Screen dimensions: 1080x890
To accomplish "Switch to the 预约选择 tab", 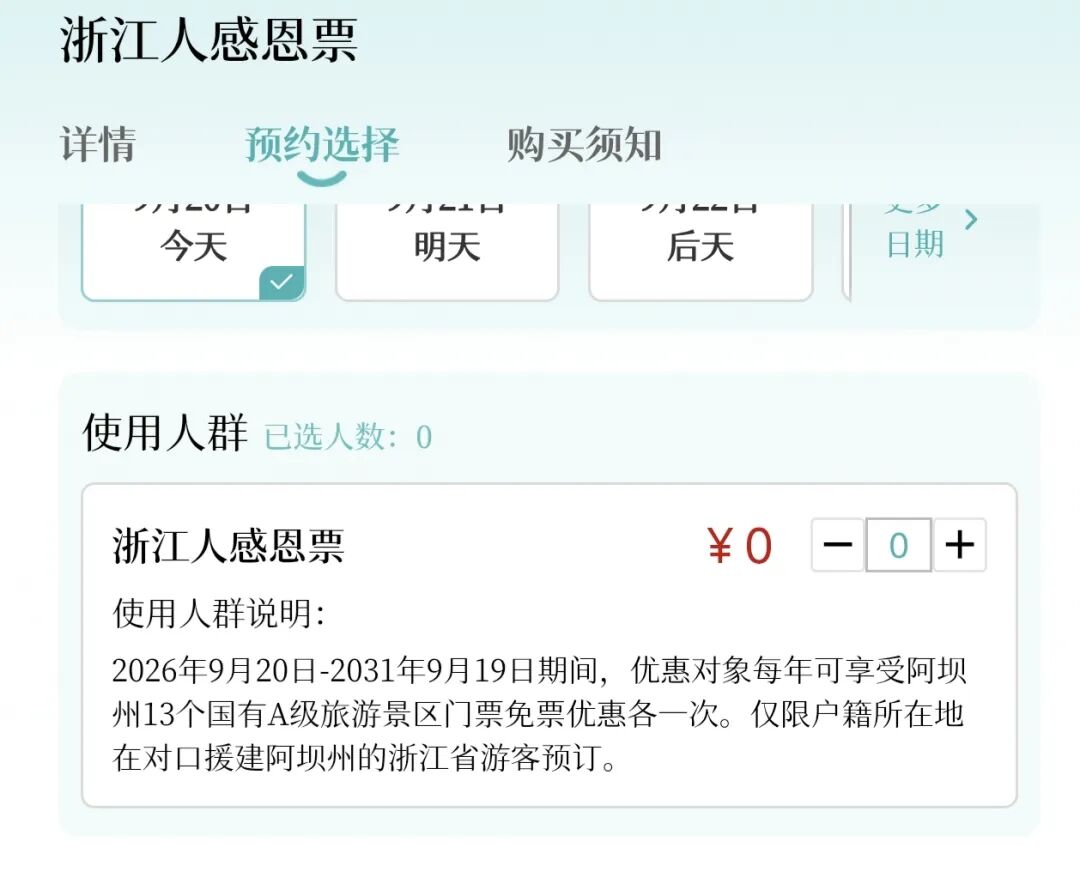I will pyautogui.click(x=322, y=145).
